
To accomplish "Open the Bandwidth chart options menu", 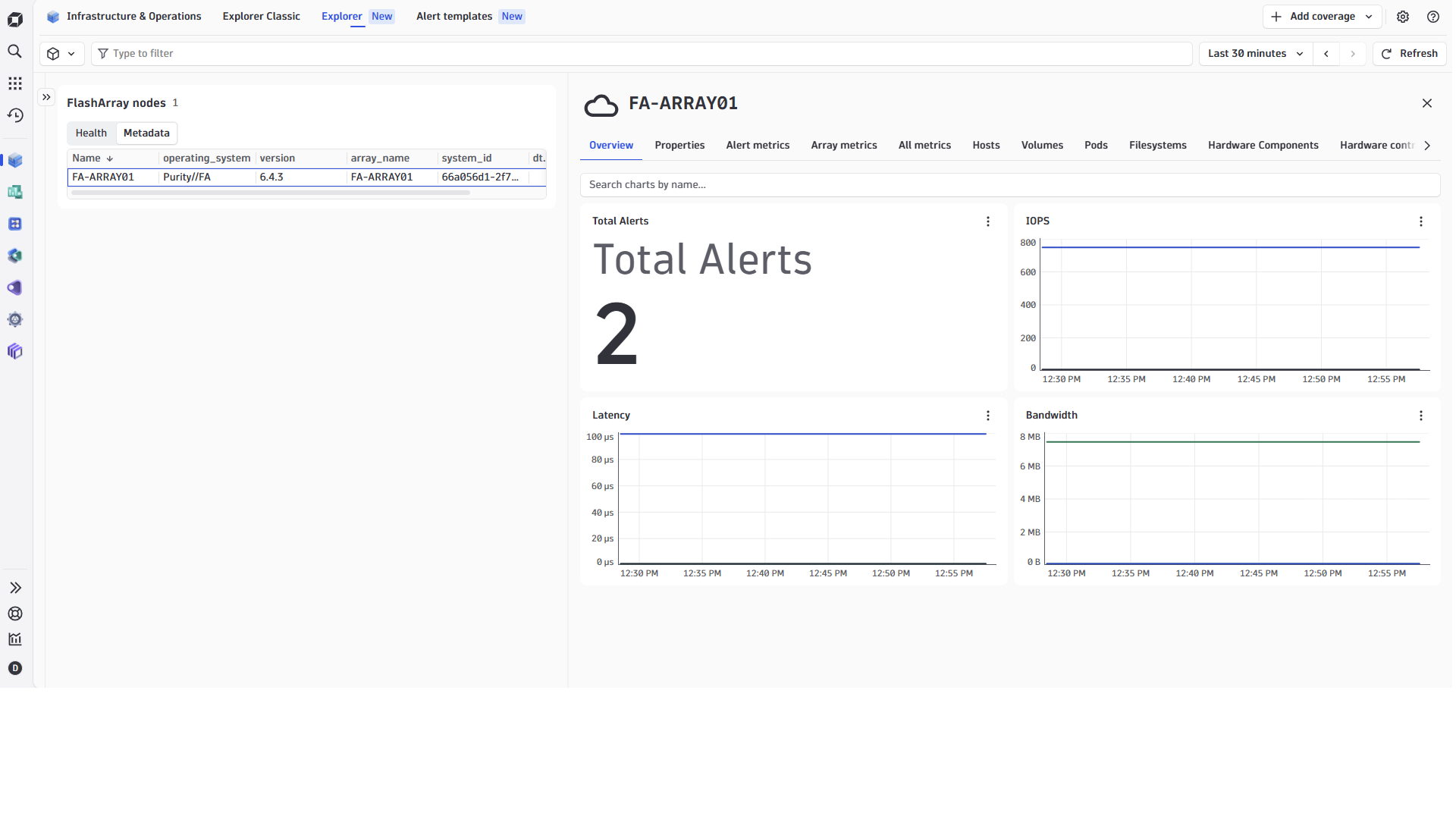I will 1420,416.
